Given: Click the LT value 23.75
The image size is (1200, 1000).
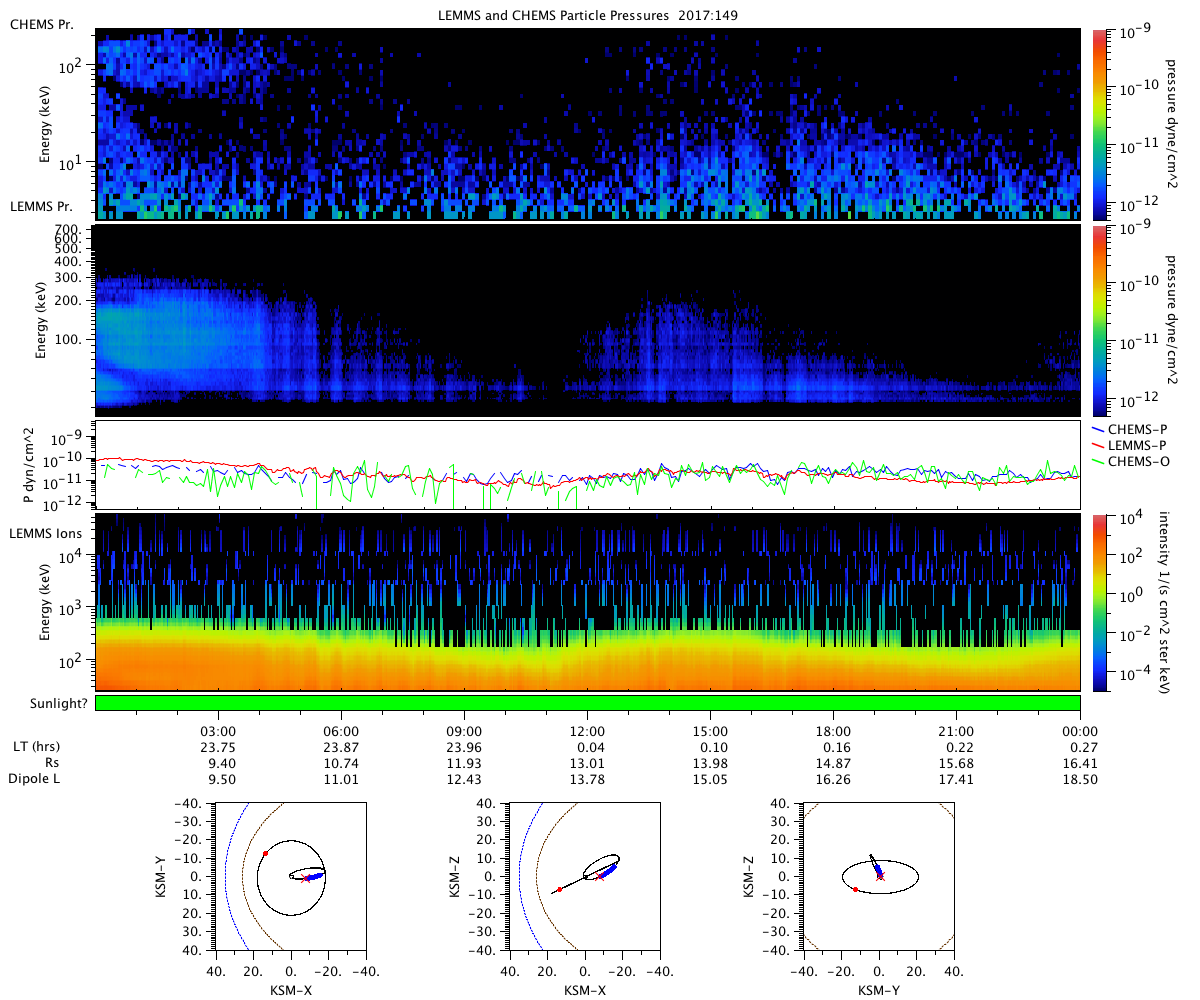Looking at the screenshot, I should 219,747.
